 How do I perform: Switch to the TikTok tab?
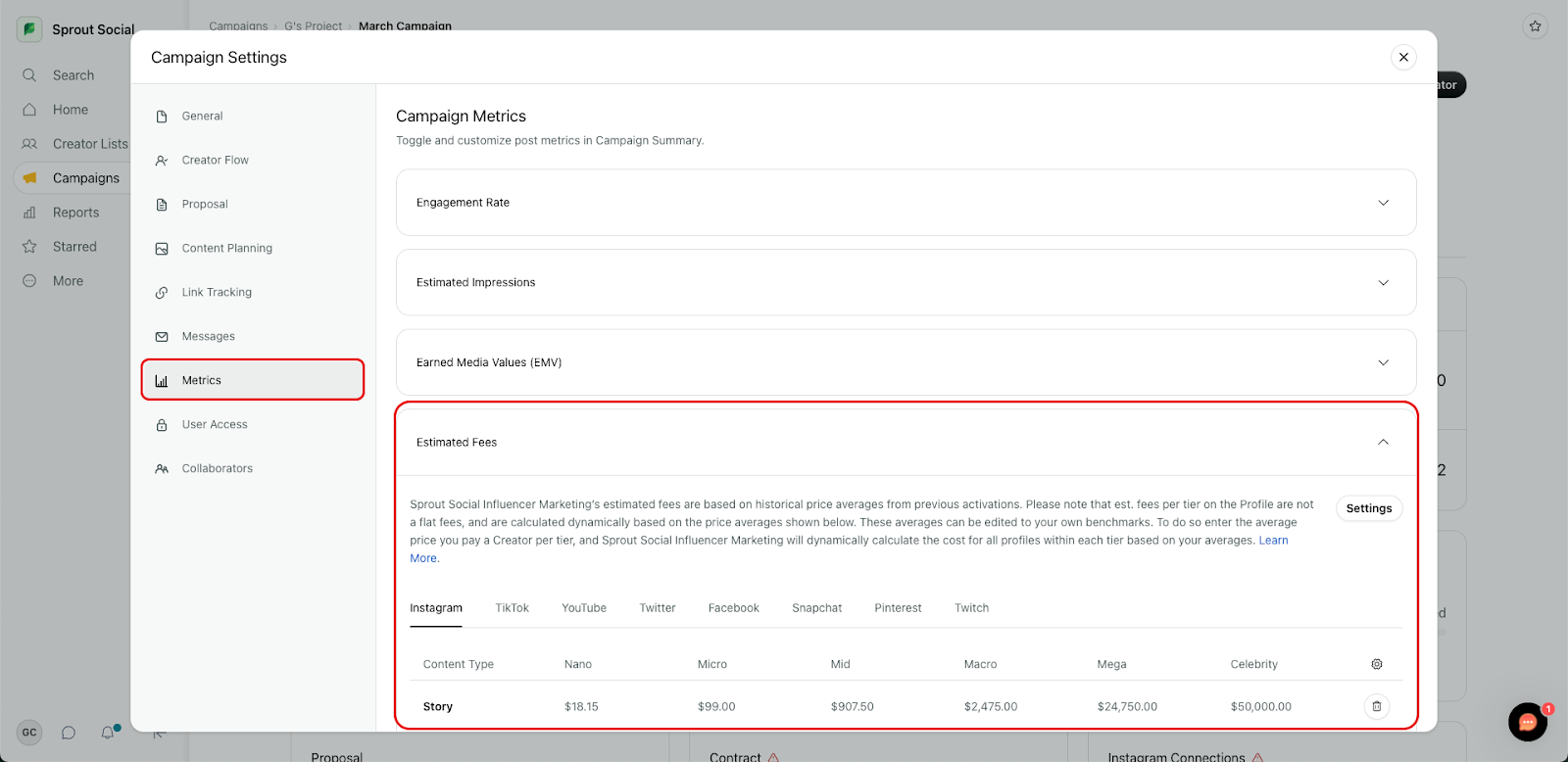pos(512,608)
